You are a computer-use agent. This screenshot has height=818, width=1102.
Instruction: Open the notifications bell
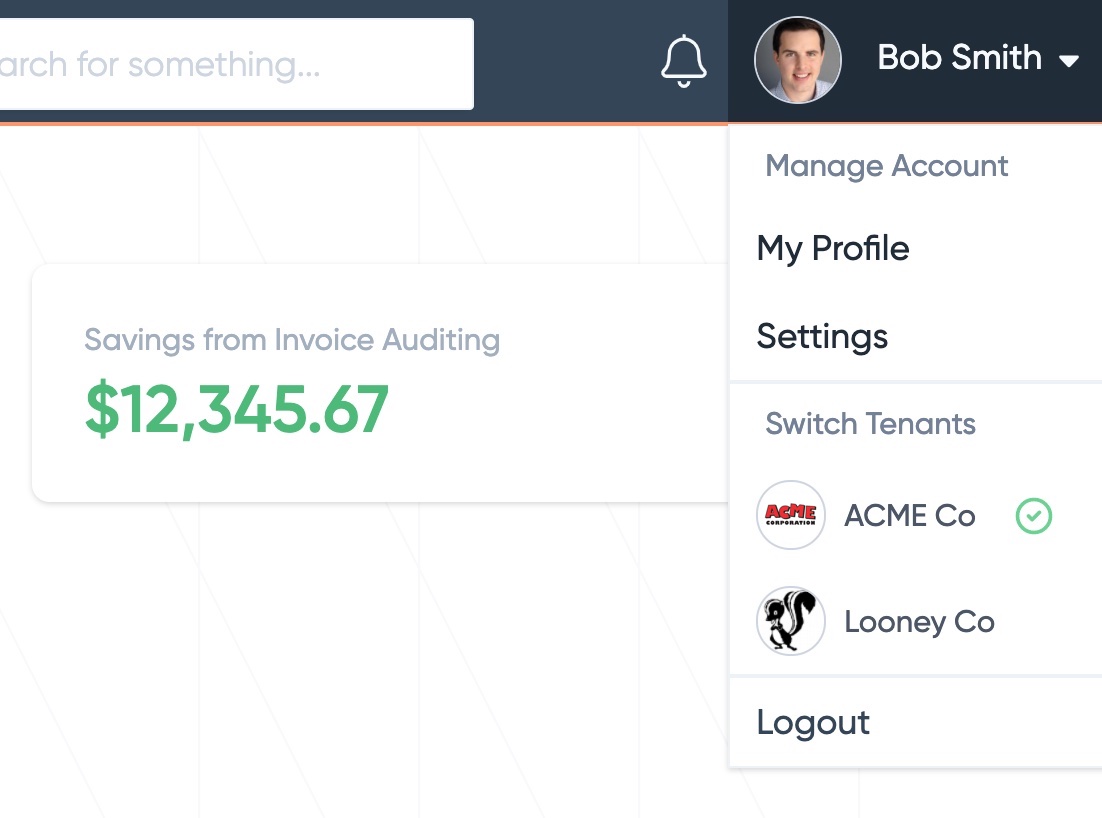pos(683,61)
